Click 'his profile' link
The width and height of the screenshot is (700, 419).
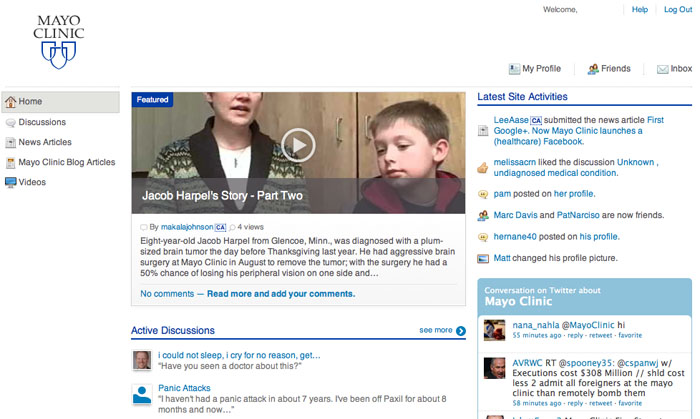[x=600, y=236]
